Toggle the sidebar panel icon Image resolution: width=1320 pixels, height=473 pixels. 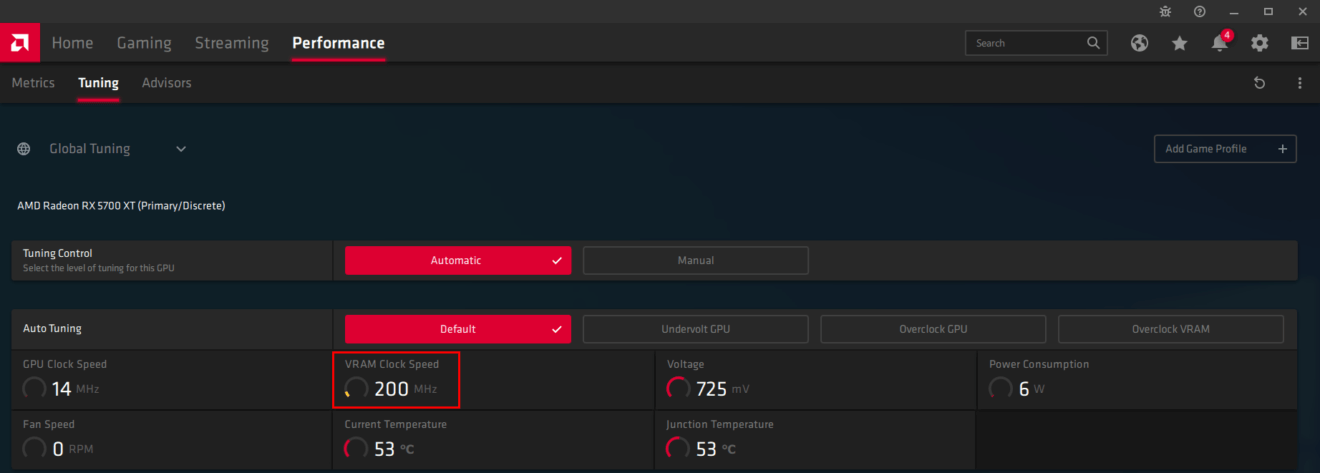pyautogui.click(x=1299, y=43)
